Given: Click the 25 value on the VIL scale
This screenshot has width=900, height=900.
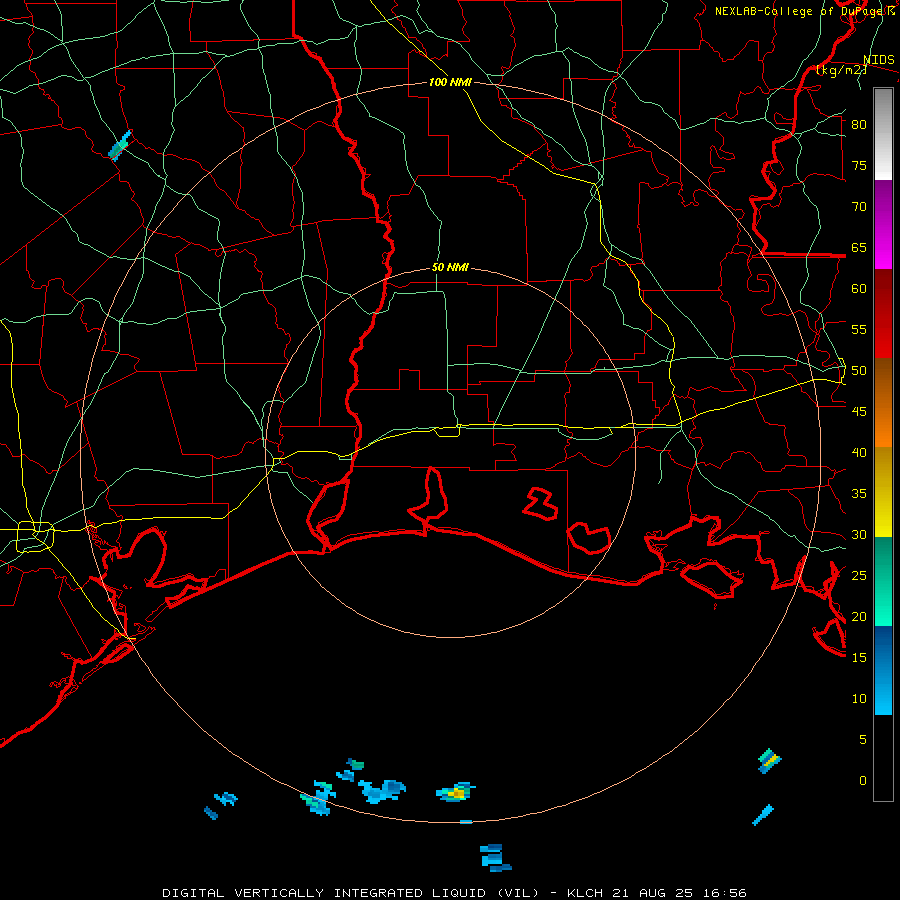Looking at the screenshot, I should (859, 576).
